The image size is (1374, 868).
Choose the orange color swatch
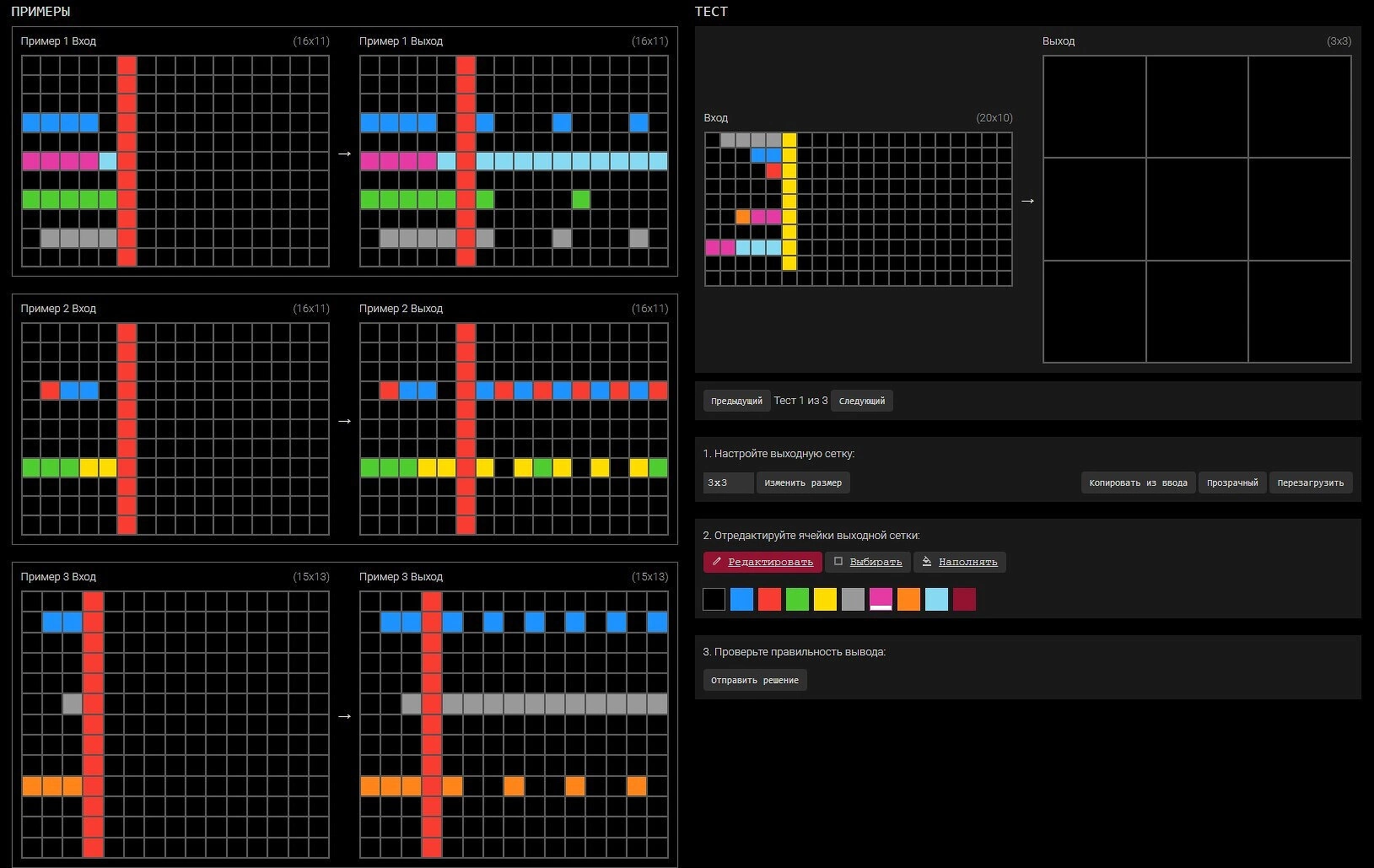click(908, 600)
